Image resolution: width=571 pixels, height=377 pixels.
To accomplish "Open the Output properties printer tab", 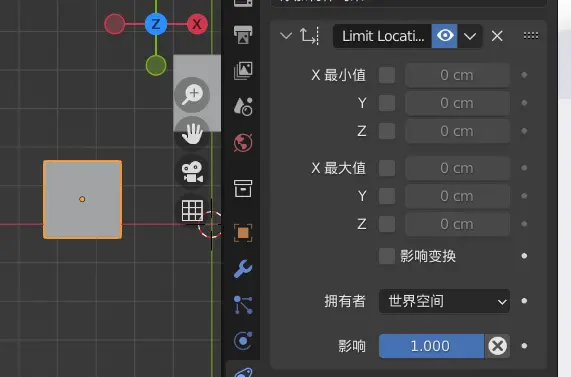I will pos(243,35).
